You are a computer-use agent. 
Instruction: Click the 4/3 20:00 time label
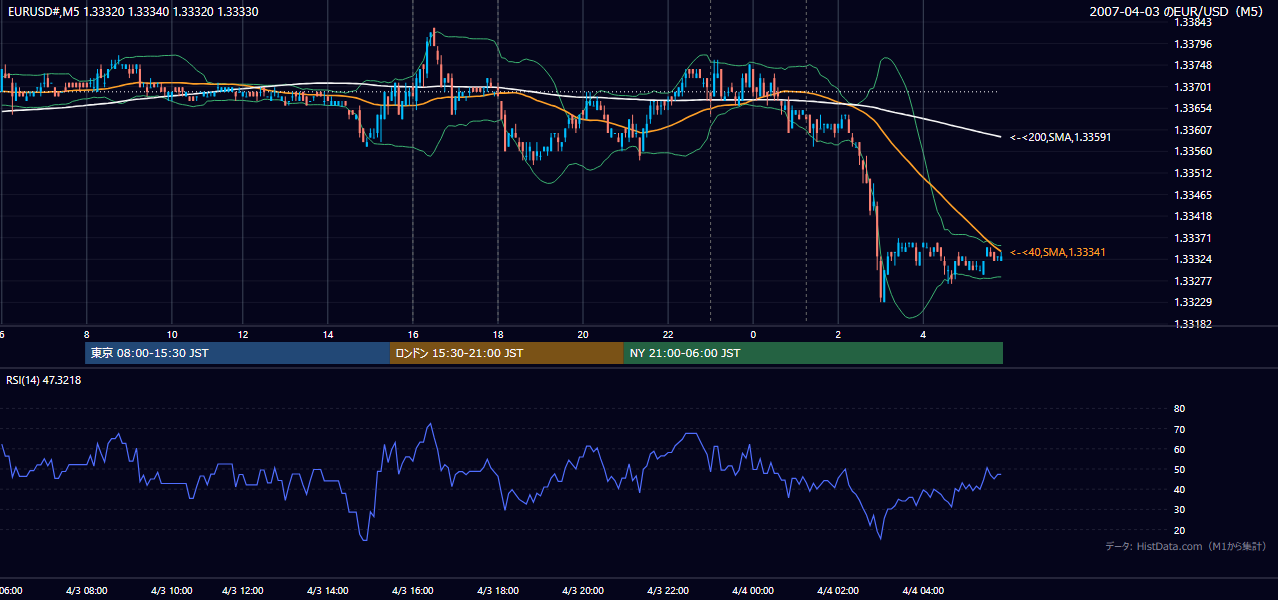583,591
